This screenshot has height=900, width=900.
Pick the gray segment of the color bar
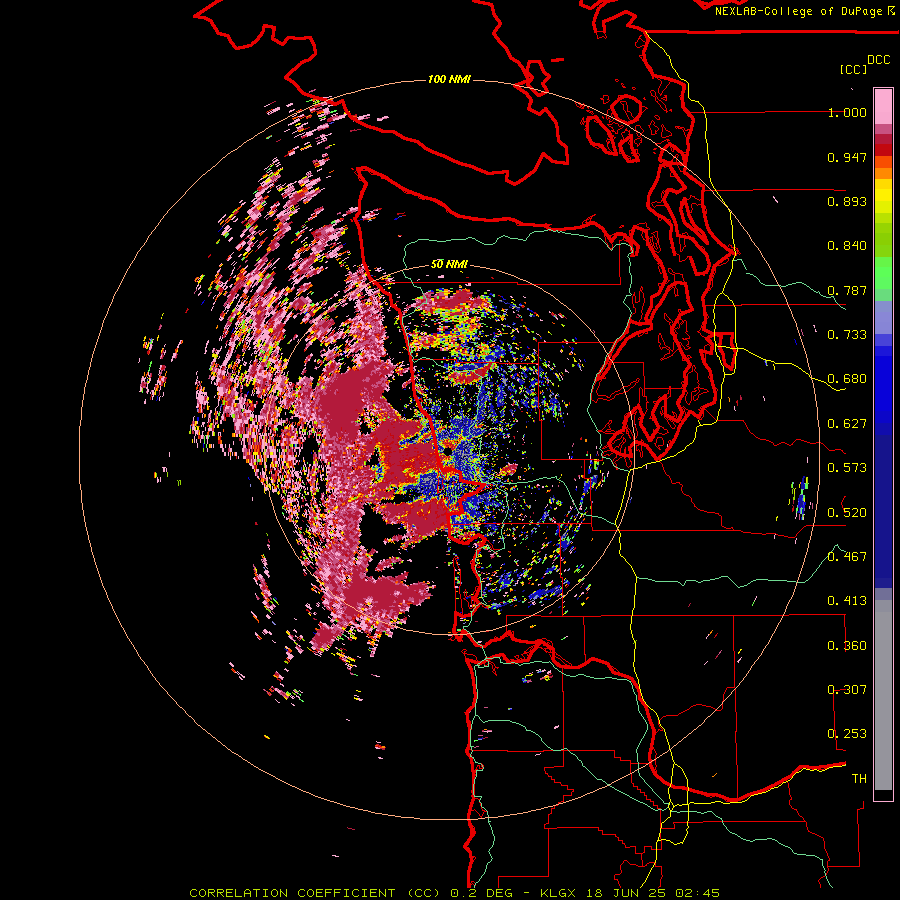click(x=883, y=695)
